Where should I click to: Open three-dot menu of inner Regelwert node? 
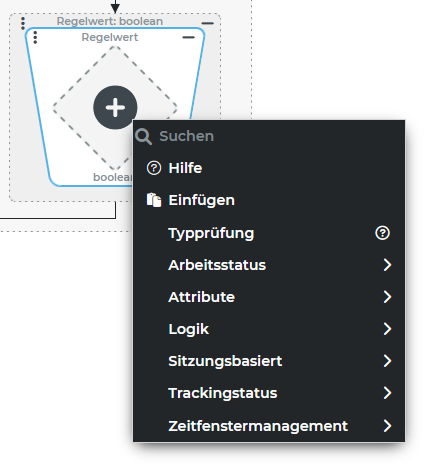(x=35, y=37)
